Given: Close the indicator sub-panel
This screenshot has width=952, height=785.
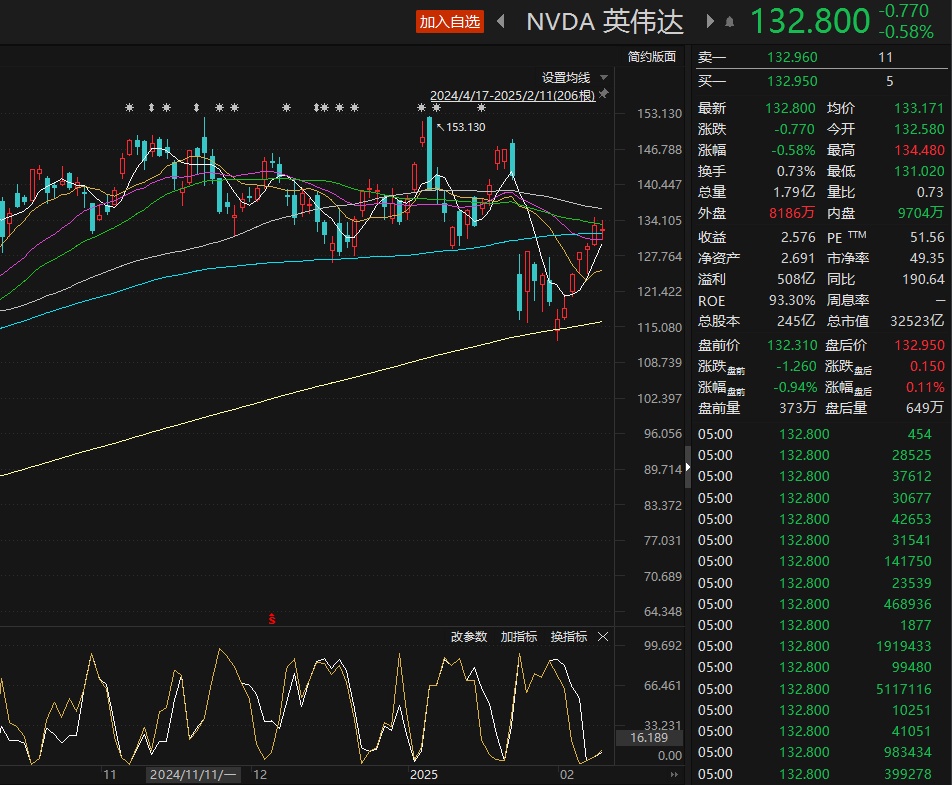Looking at the screenshot, I should click(x=603, y=637).
